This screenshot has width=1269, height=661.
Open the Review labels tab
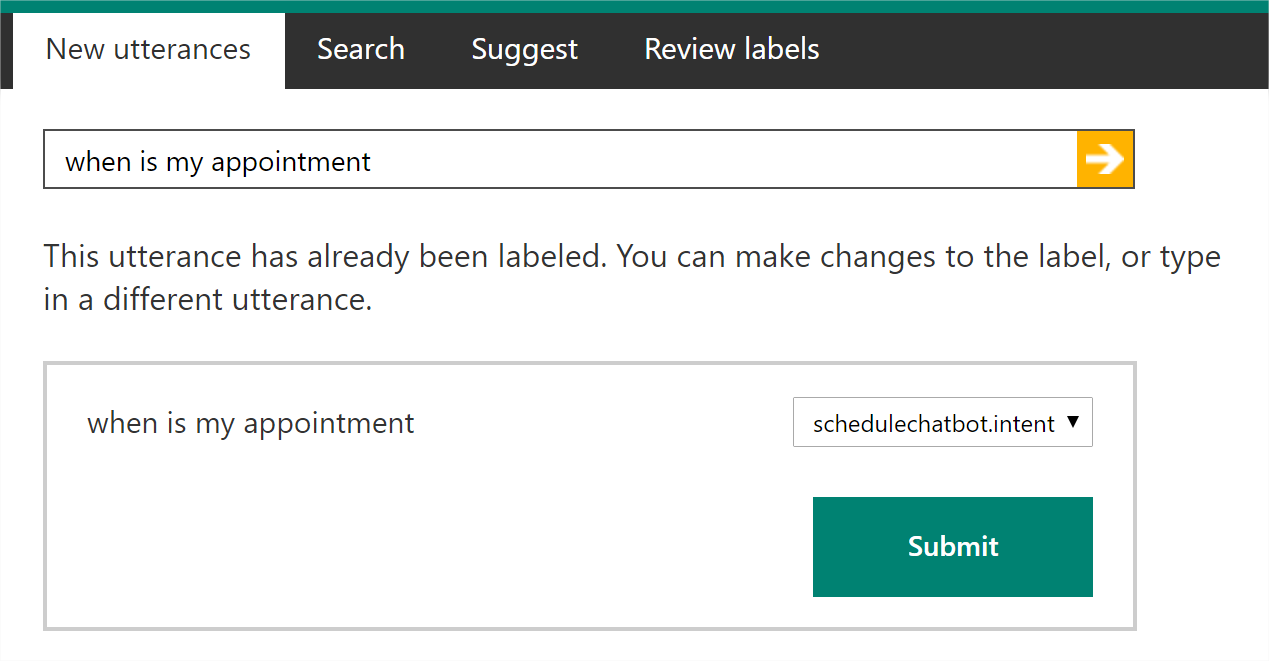click(x=731, y=49)
